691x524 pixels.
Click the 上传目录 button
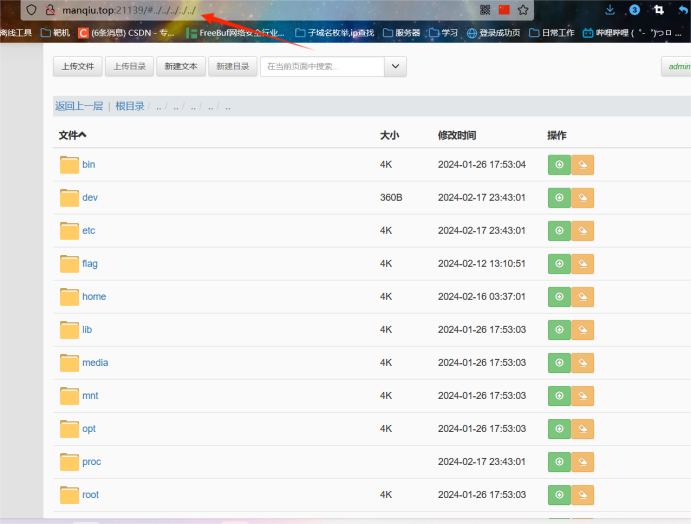coord(129,67)
